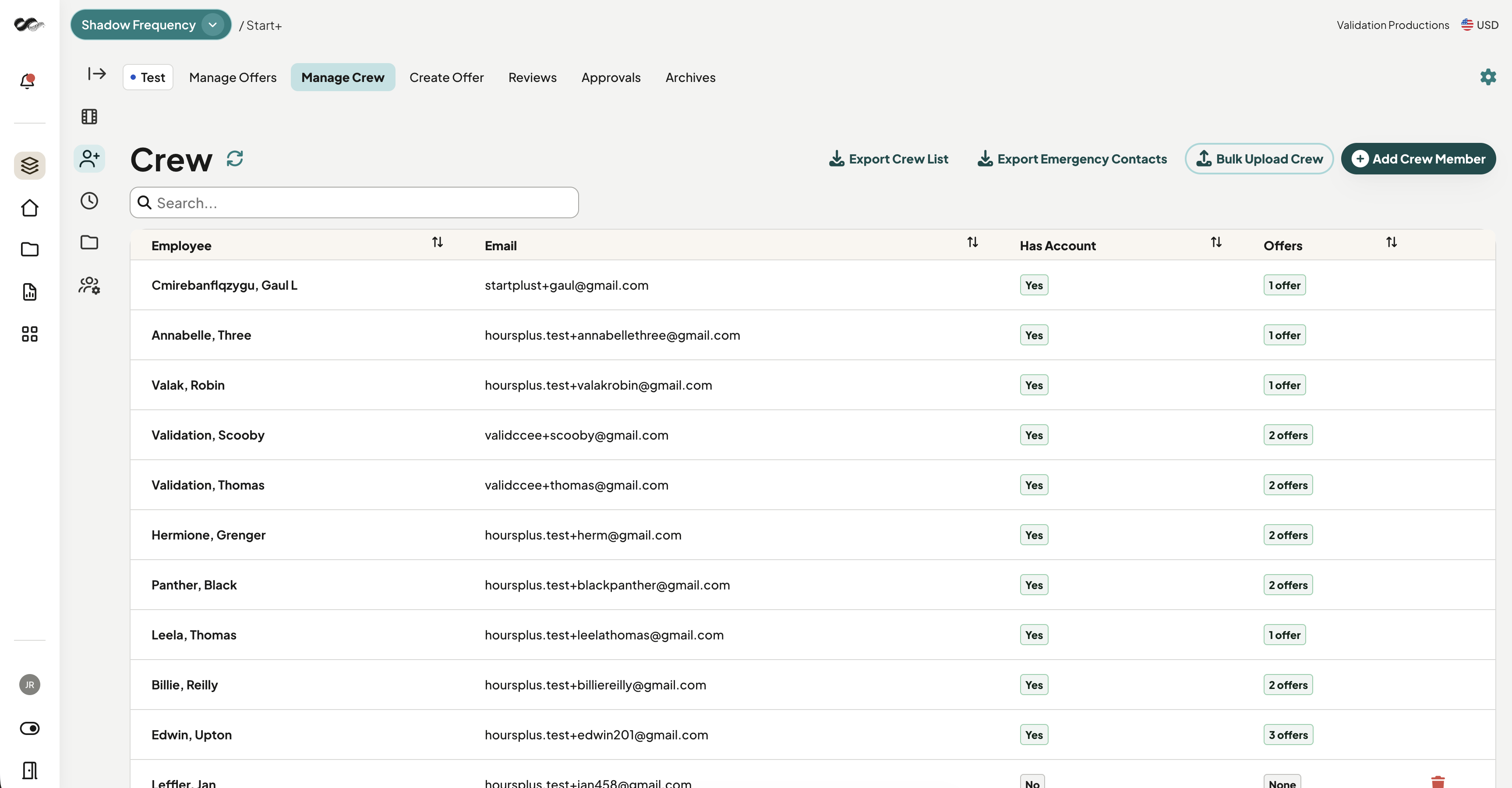Sort by the Offers column
The height and width of the screenshot is (788, 1512).
coord(1392,242)
